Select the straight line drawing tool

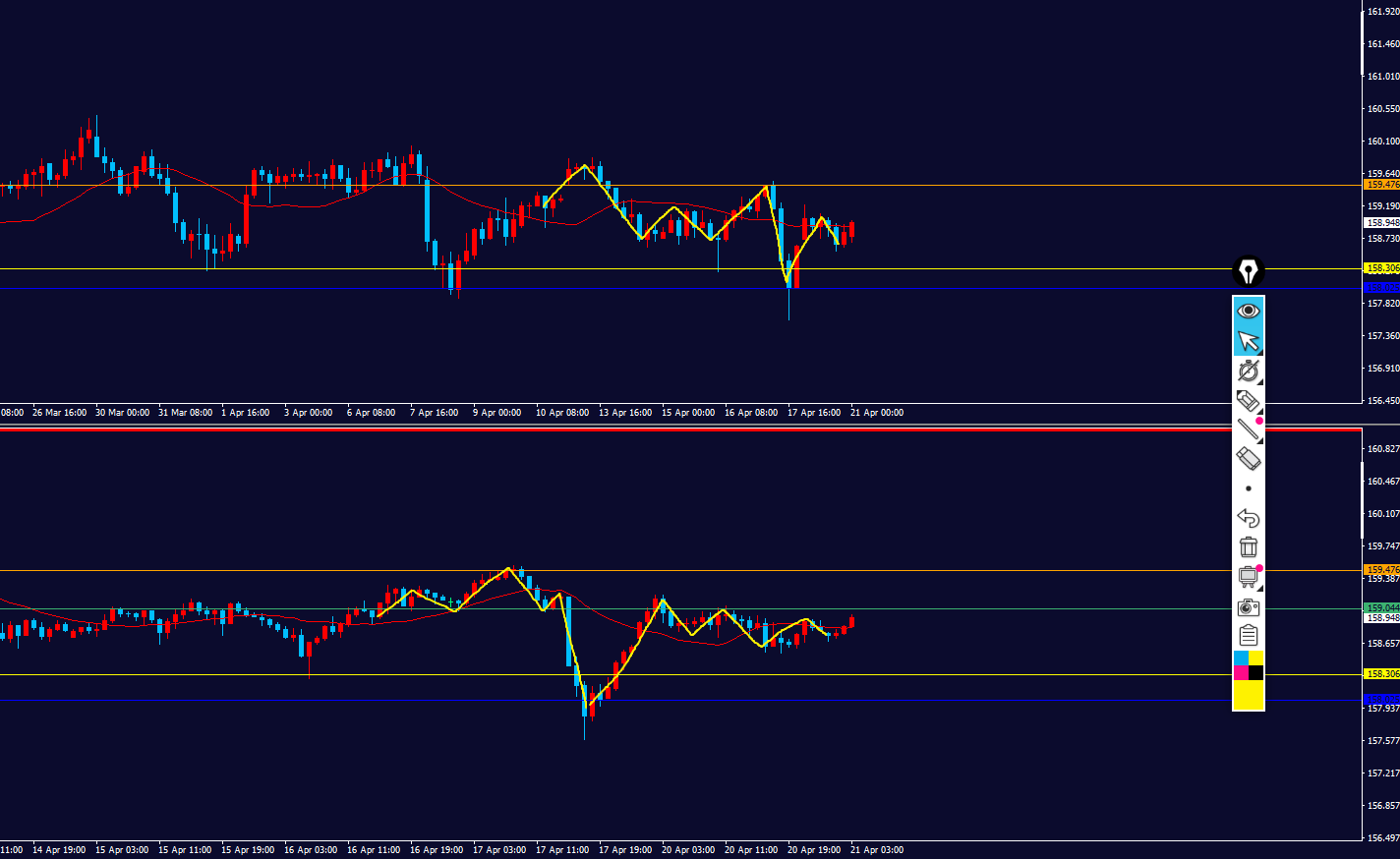click(x=1248, y=429)
